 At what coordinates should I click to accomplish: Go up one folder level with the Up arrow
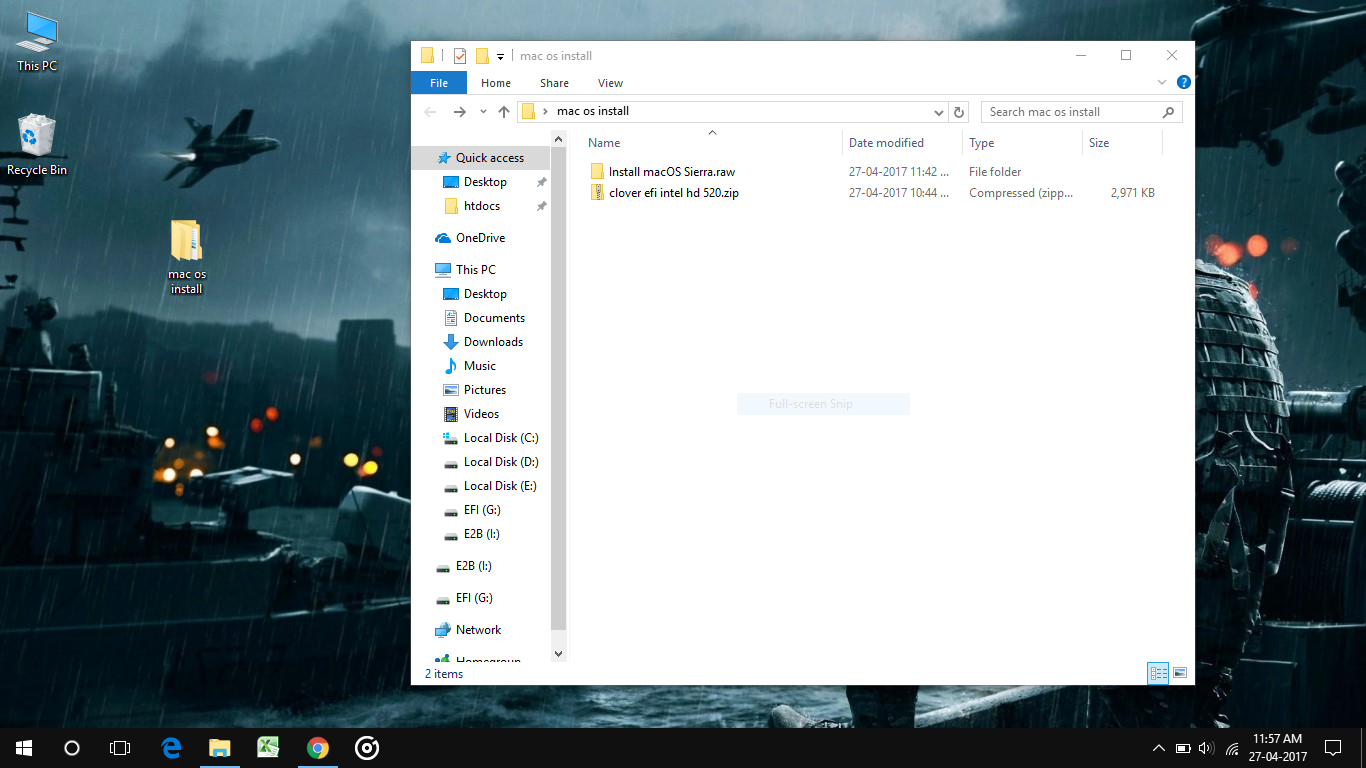(x=504, y=112)
